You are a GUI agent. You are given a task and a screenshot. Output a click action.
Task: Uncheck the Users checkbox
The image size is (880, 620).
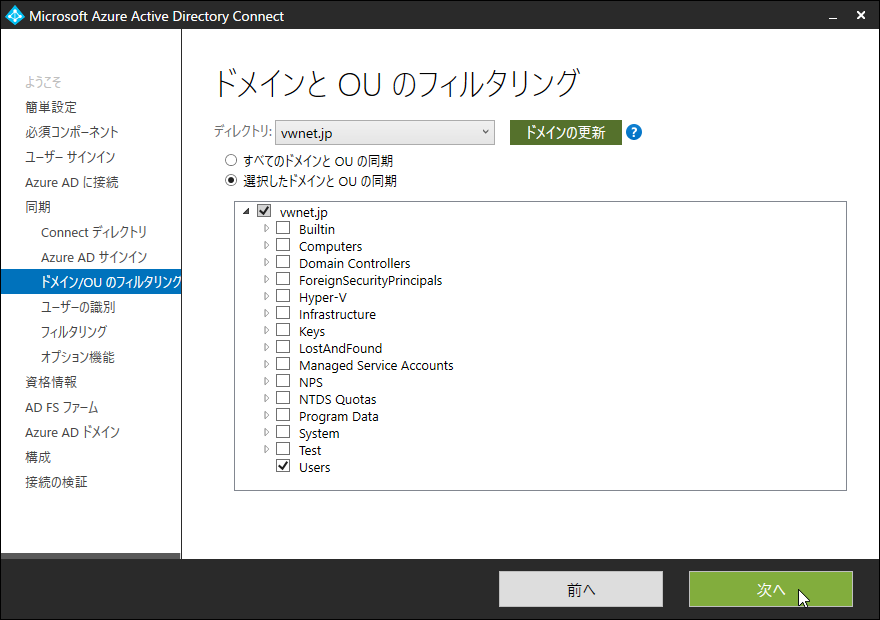click(x=283, y=466)
